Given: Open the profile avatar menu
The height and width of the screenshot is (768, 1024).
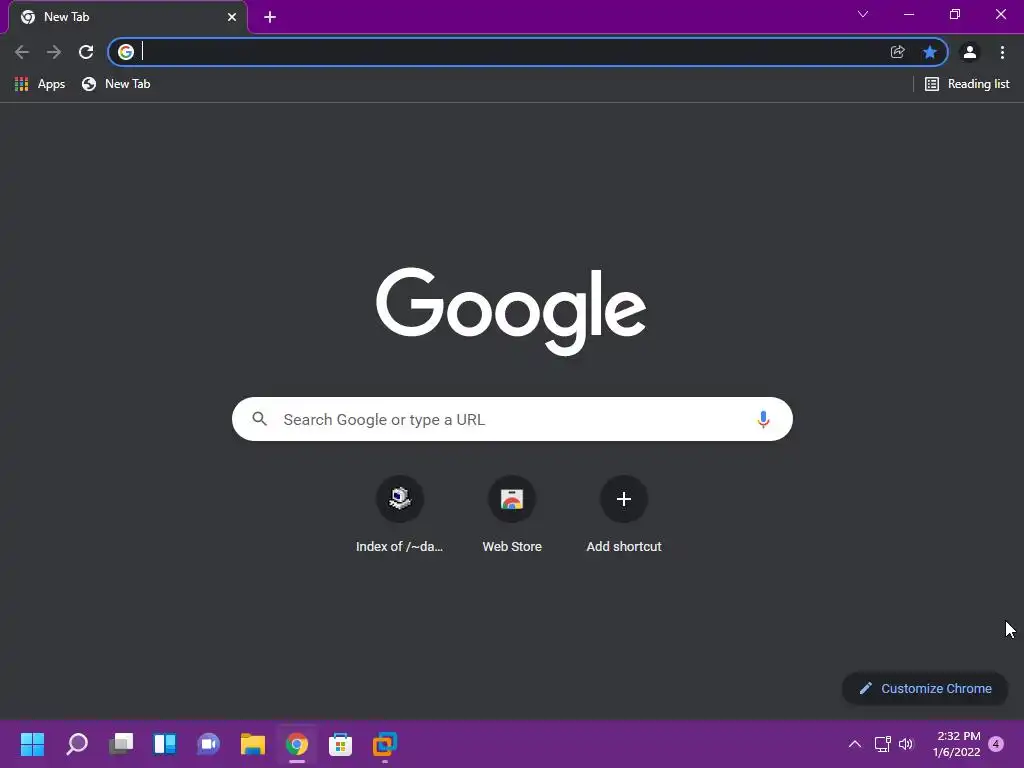Looking at the screenshot, I should click(970, 52).
